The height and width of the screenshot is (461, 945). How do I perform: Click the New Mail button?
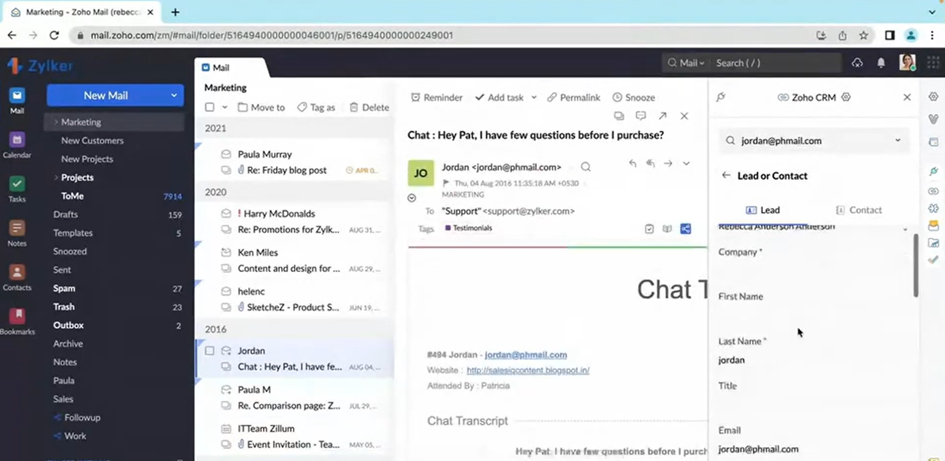[x=106, y=96]
